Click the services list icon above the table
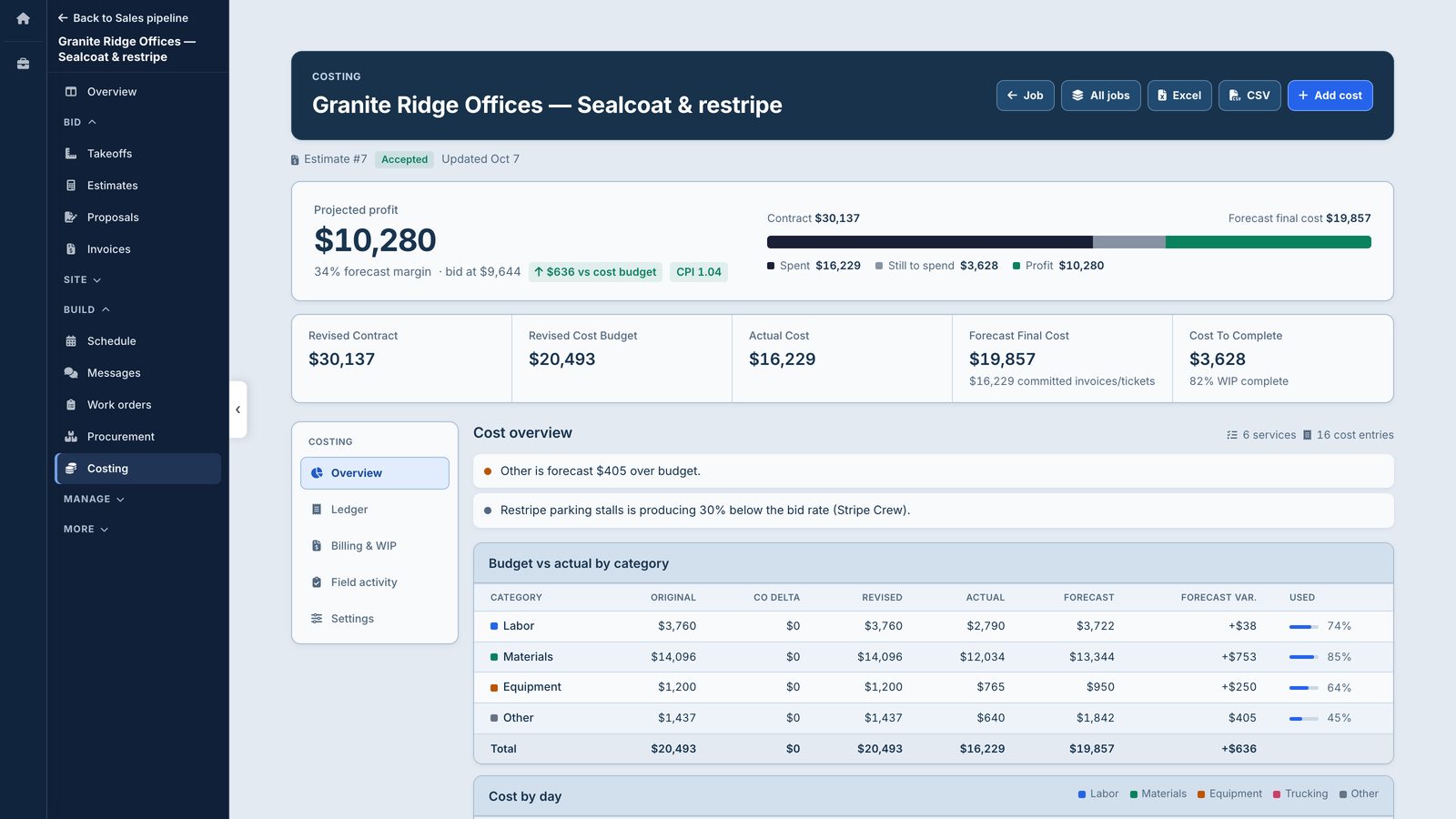 (x=1232, y=435)
